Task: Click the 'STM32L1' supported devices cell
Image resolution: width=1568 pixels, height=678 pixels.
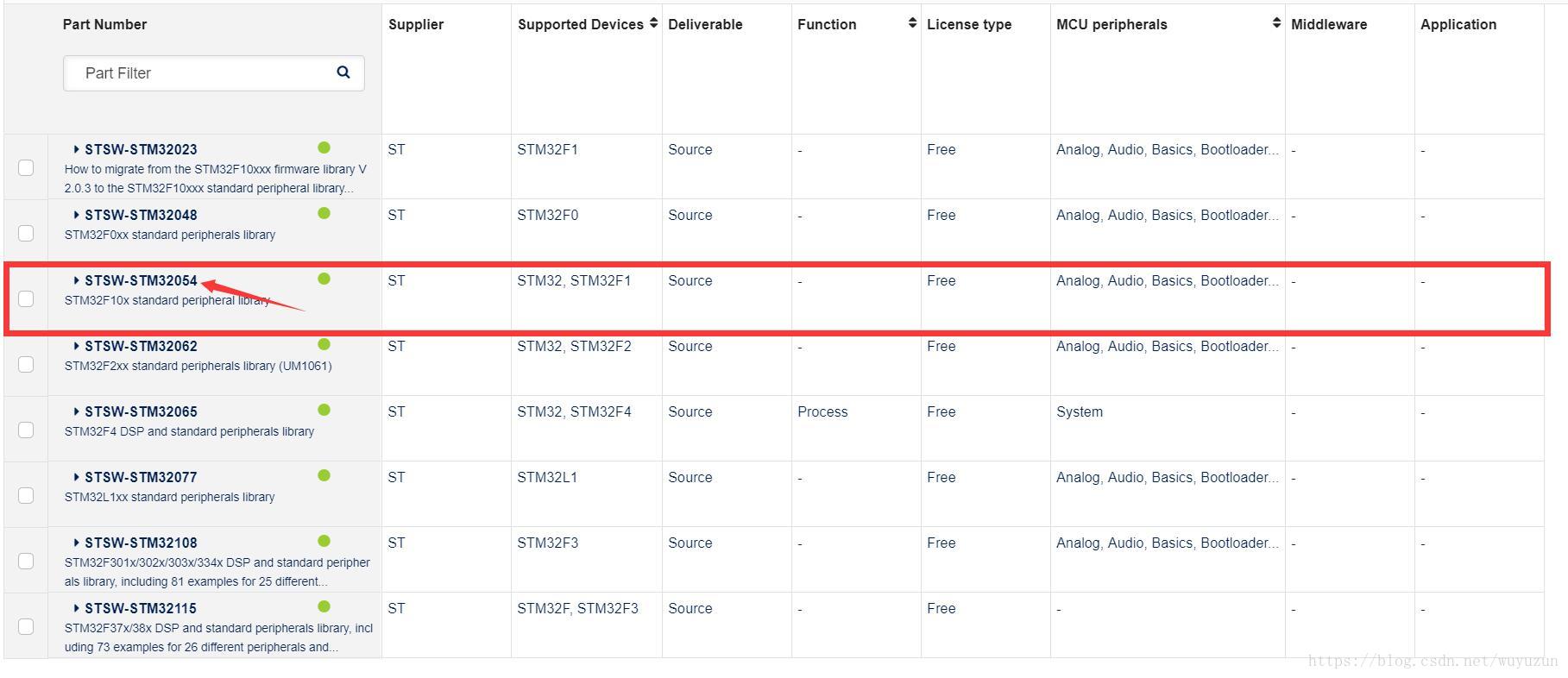Action: [547, 477]
